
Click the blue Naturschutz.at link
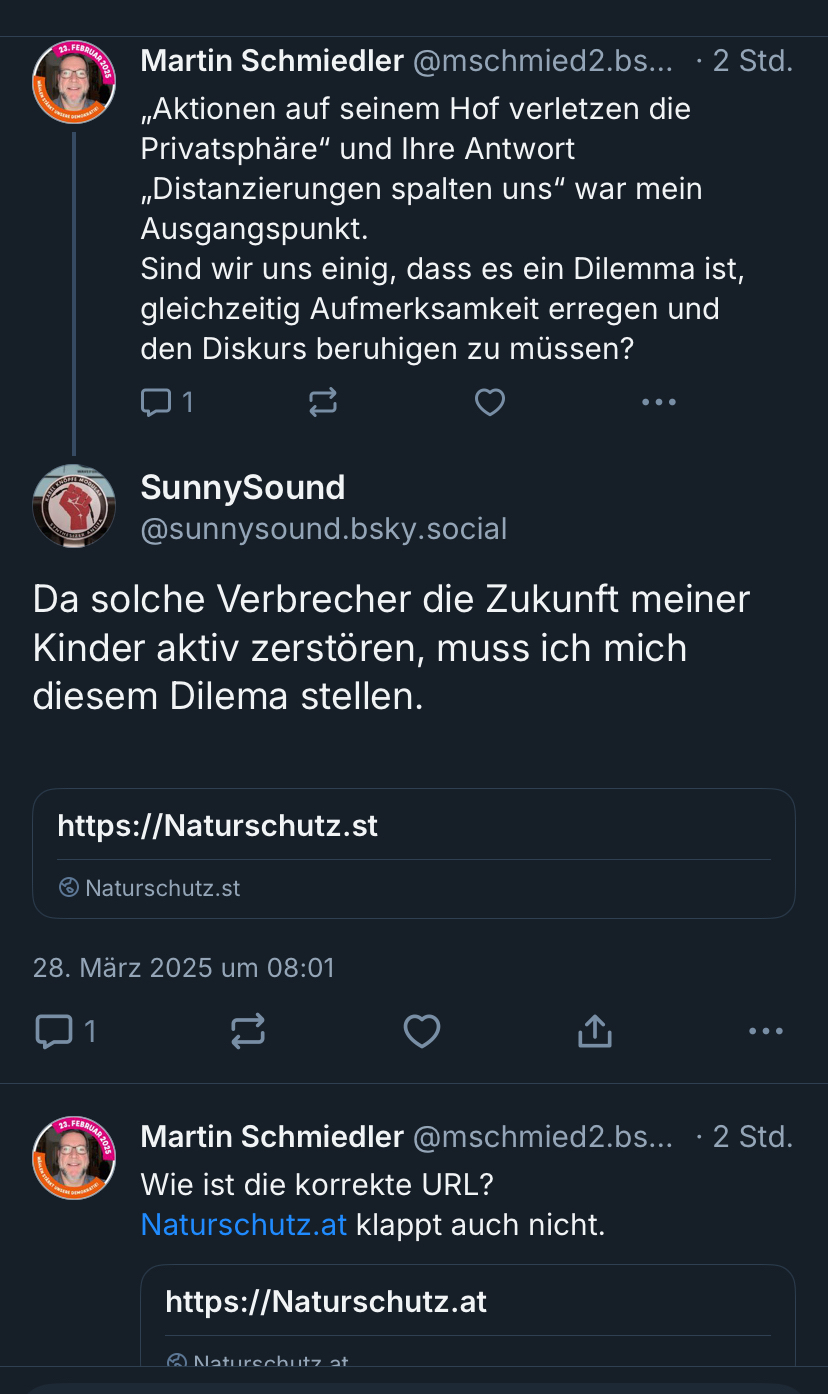(244, 1224)
